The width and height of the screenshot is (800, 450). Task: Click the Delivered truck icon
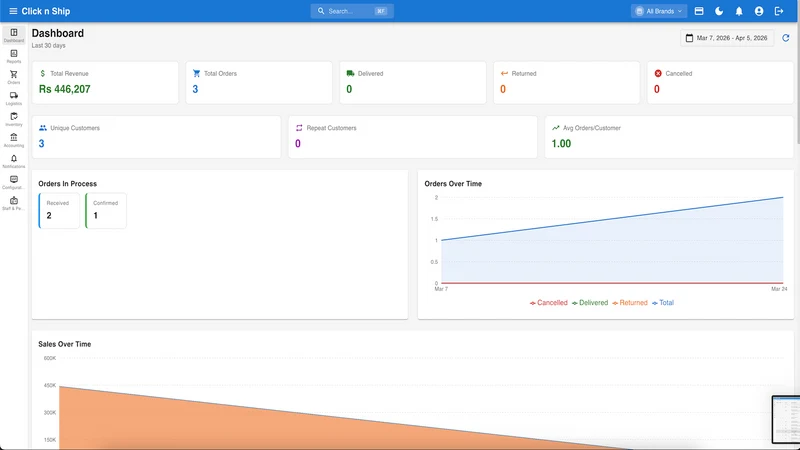tap(350, 73)
